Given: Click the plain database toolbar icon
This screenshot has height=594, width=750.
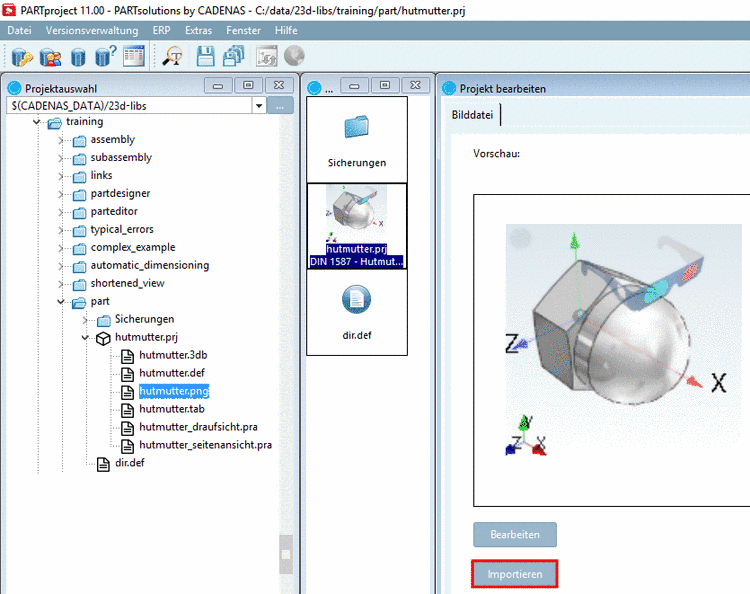Looking at the screenshot, I should [x=78, y=57].
